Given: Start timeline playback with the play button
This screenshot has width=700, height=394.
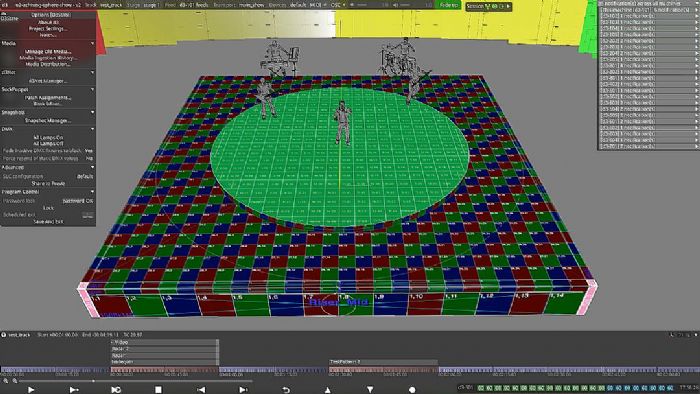Looking at the screenshot, I should tap(31, 390).
